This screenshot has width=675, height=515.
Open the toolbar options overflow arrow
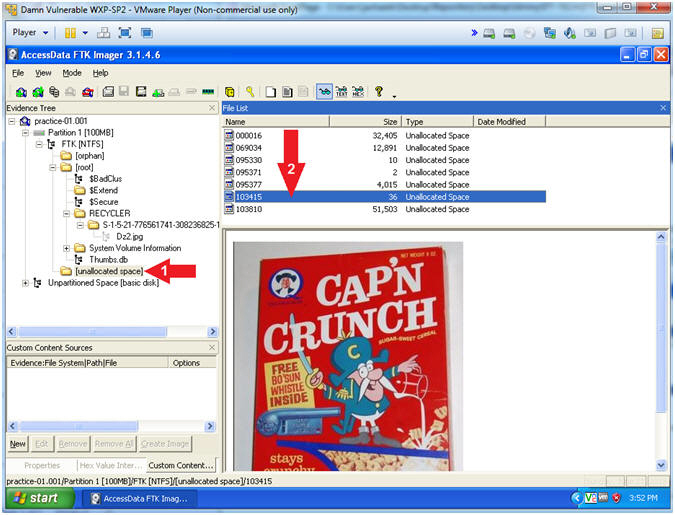click(394, 96)
